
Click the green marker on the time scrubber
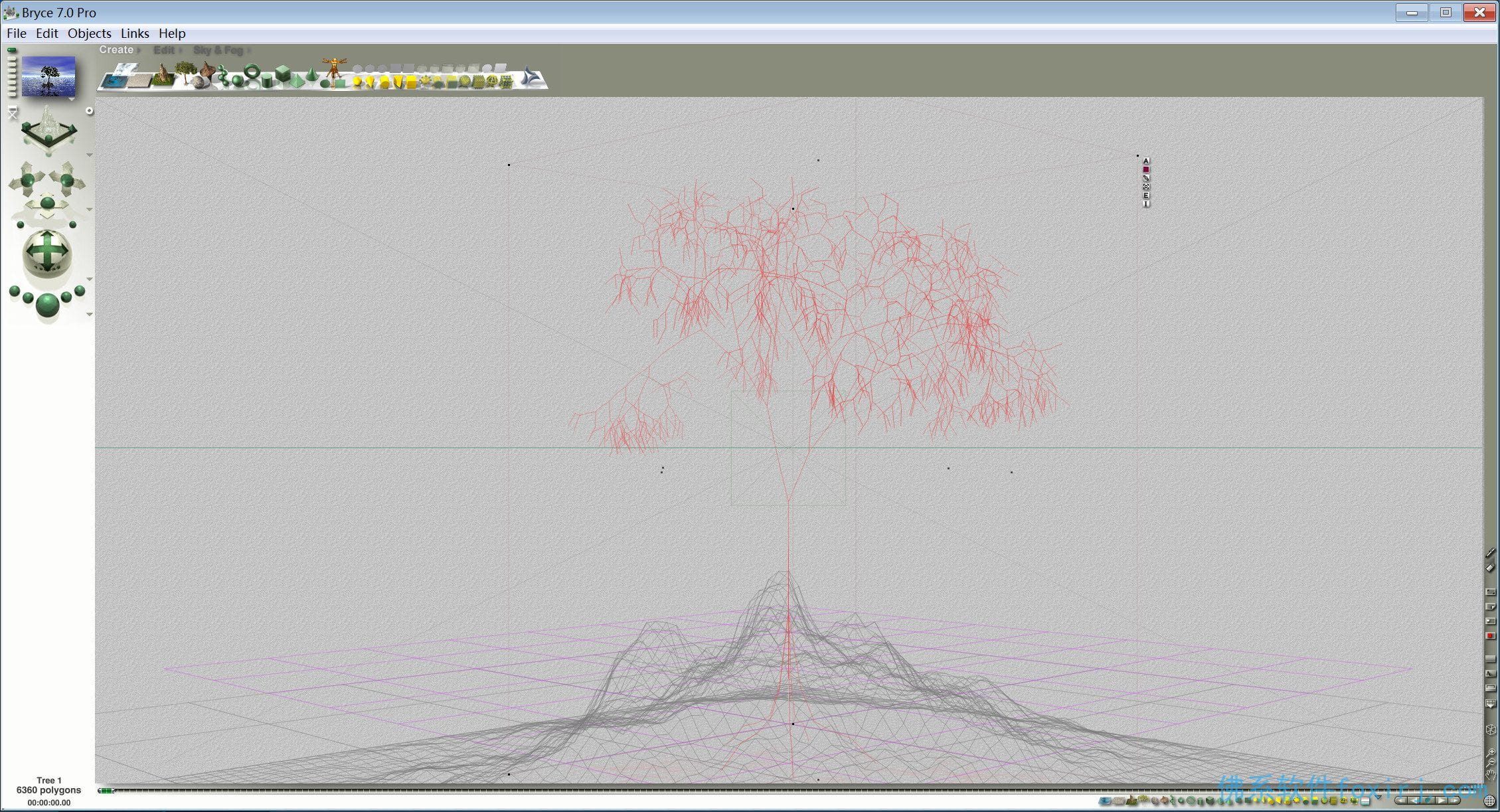(106, 791)
